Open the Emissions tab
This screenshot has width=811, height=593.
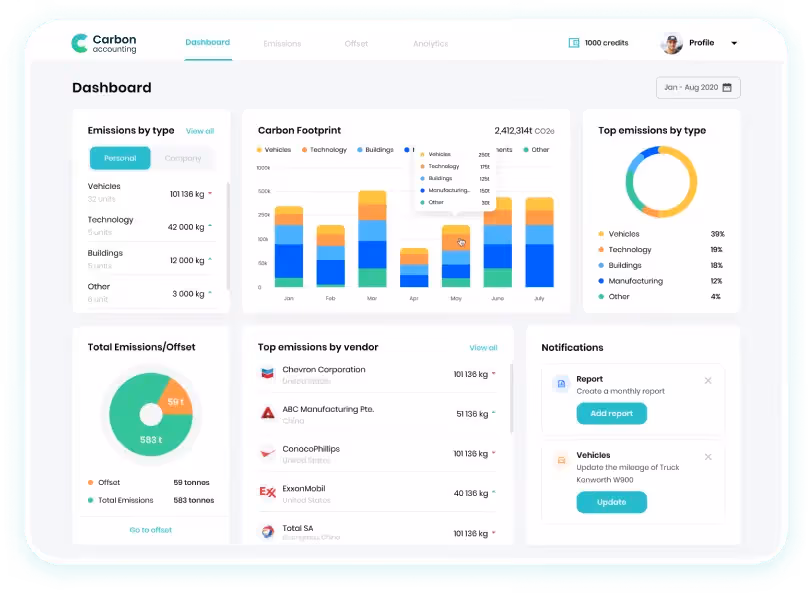[x=282, y=44]
